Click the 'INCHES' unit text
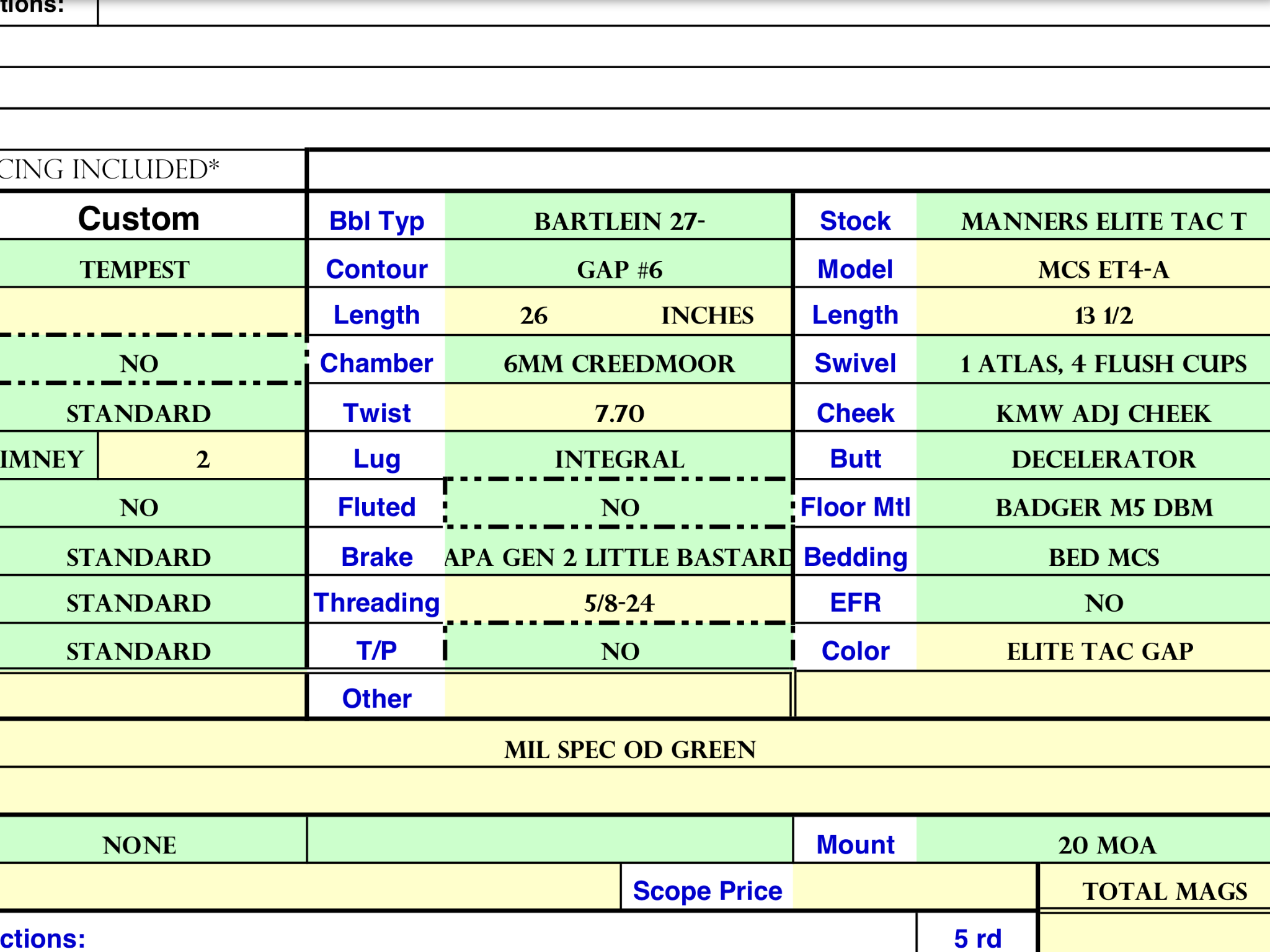 click(707, 315)
